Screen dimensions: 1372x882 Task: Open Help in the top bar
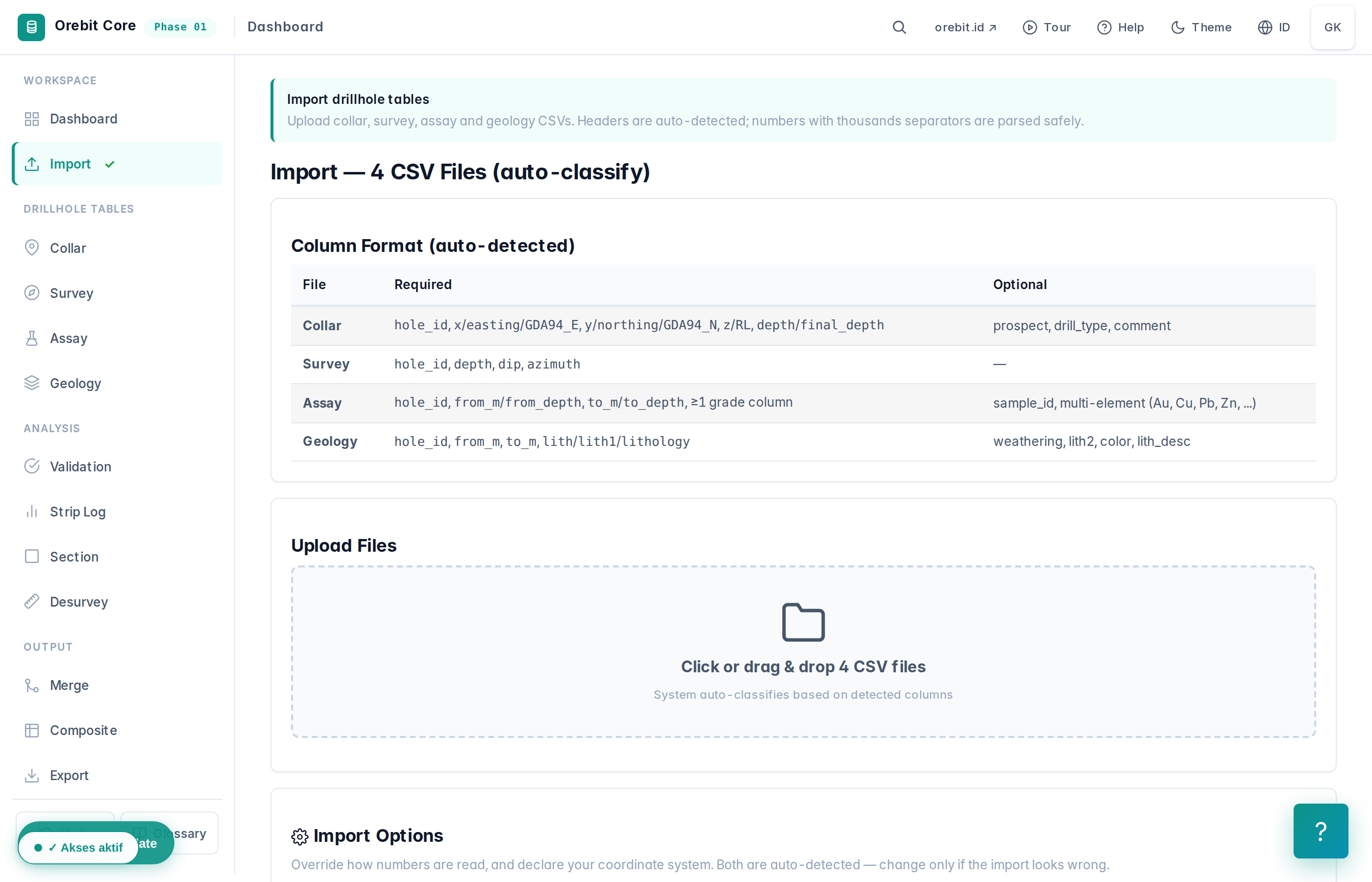click(x=1121, y=27)
